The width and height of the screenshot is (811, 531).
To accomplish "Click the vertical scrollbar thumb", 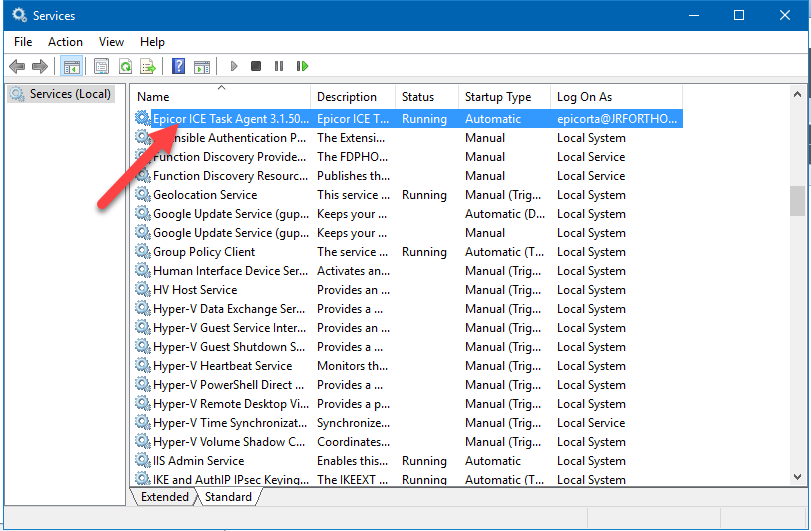I will [x=797, y=201].
